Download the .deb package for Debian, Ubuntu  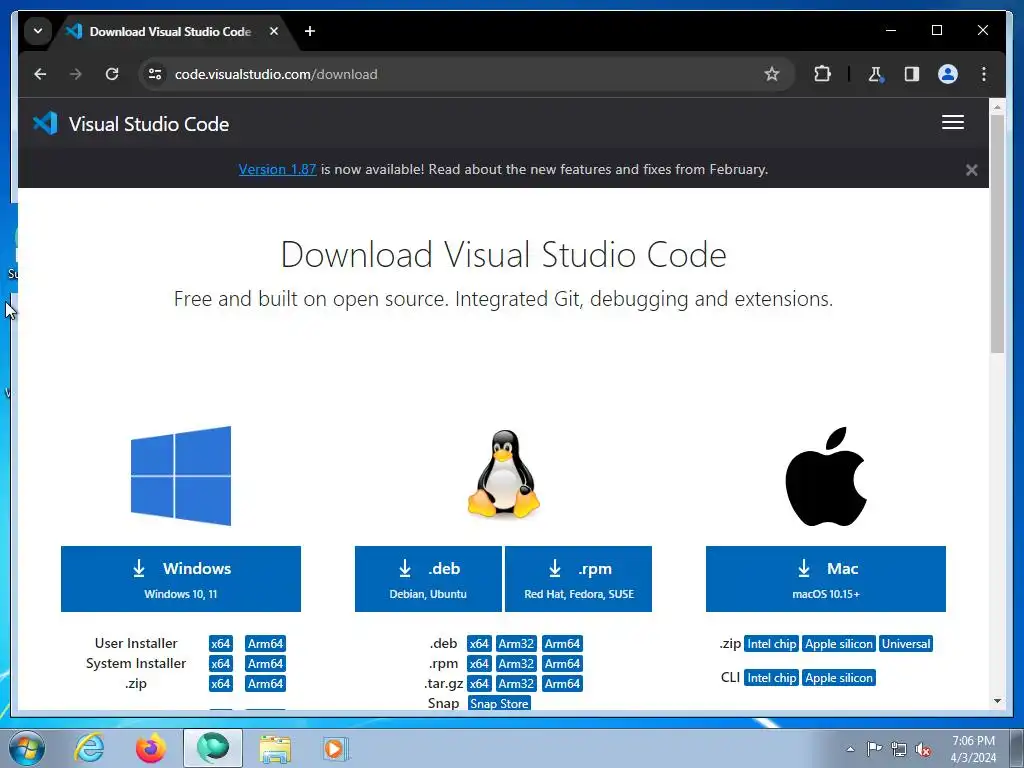point(428,579)
